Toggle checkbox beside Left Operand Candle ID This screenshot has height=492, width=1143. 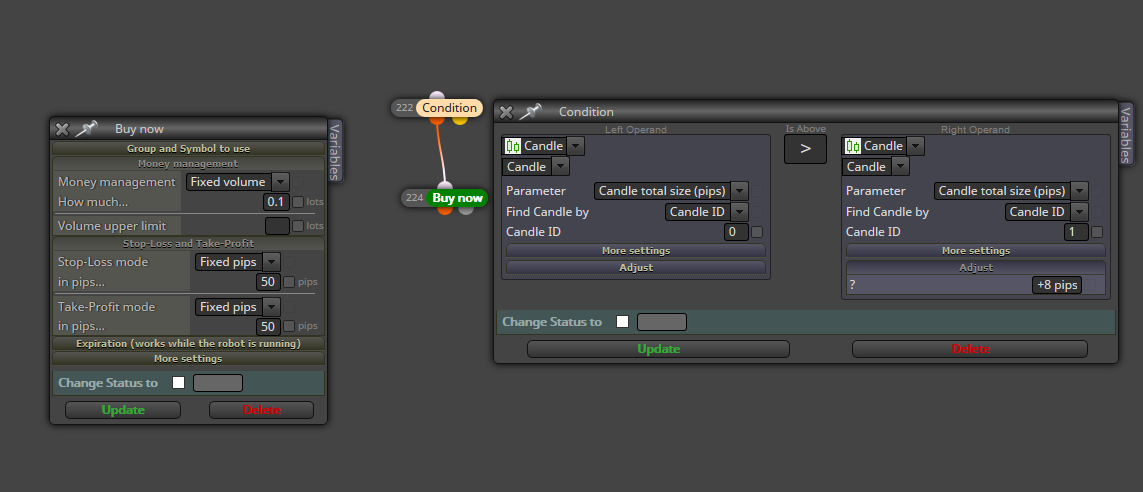[757, 233]
